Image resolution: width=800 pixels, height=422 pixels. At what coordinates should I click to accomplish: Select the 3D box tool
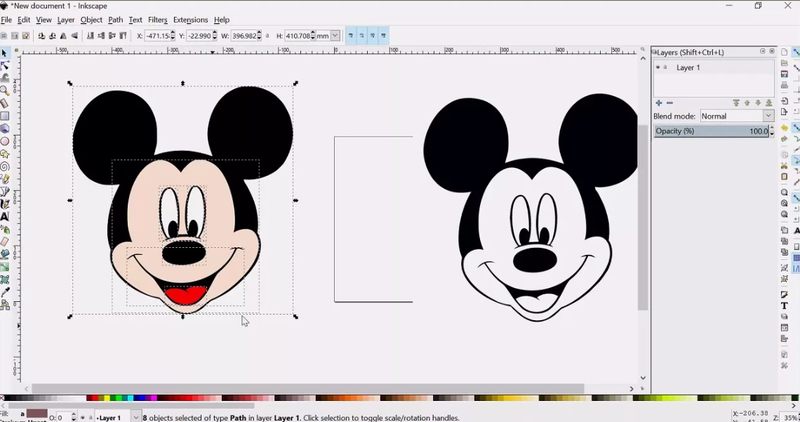pos(5,128)
